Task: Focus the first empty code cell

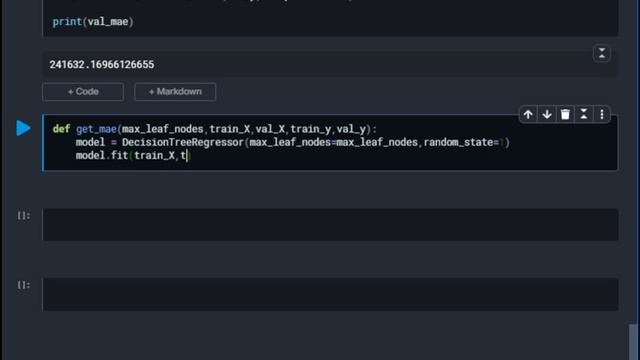Action: 330,224
